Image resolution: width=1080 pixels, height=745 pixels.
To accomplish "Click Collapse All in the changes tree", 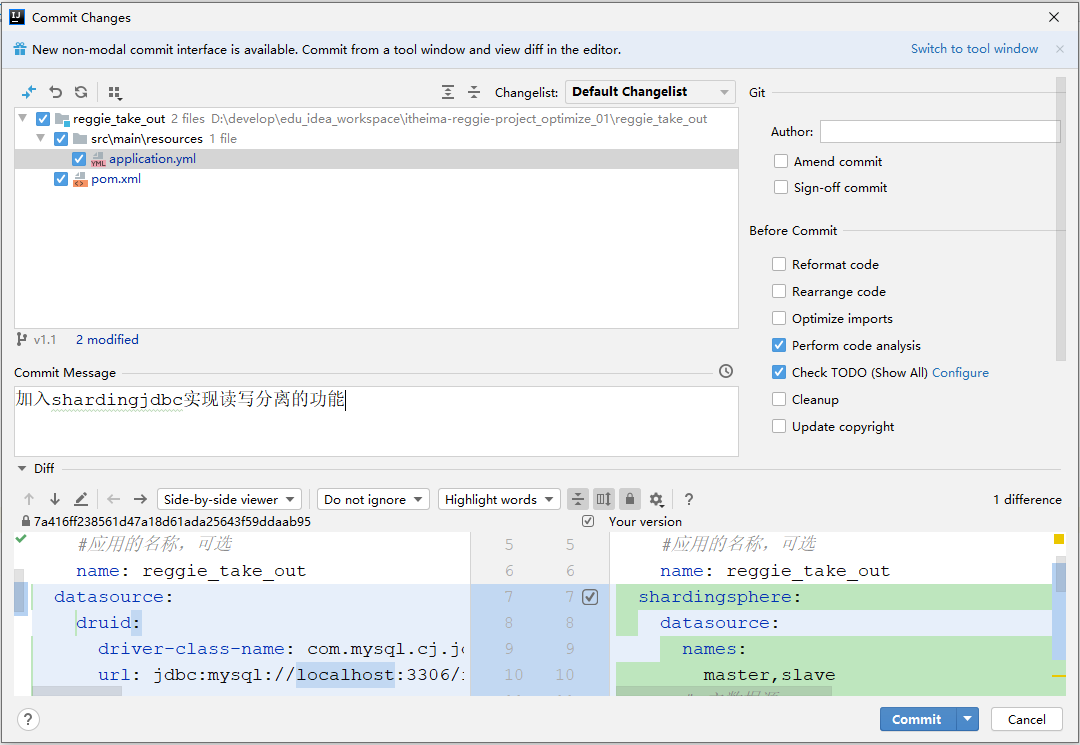I will [474, 92].
